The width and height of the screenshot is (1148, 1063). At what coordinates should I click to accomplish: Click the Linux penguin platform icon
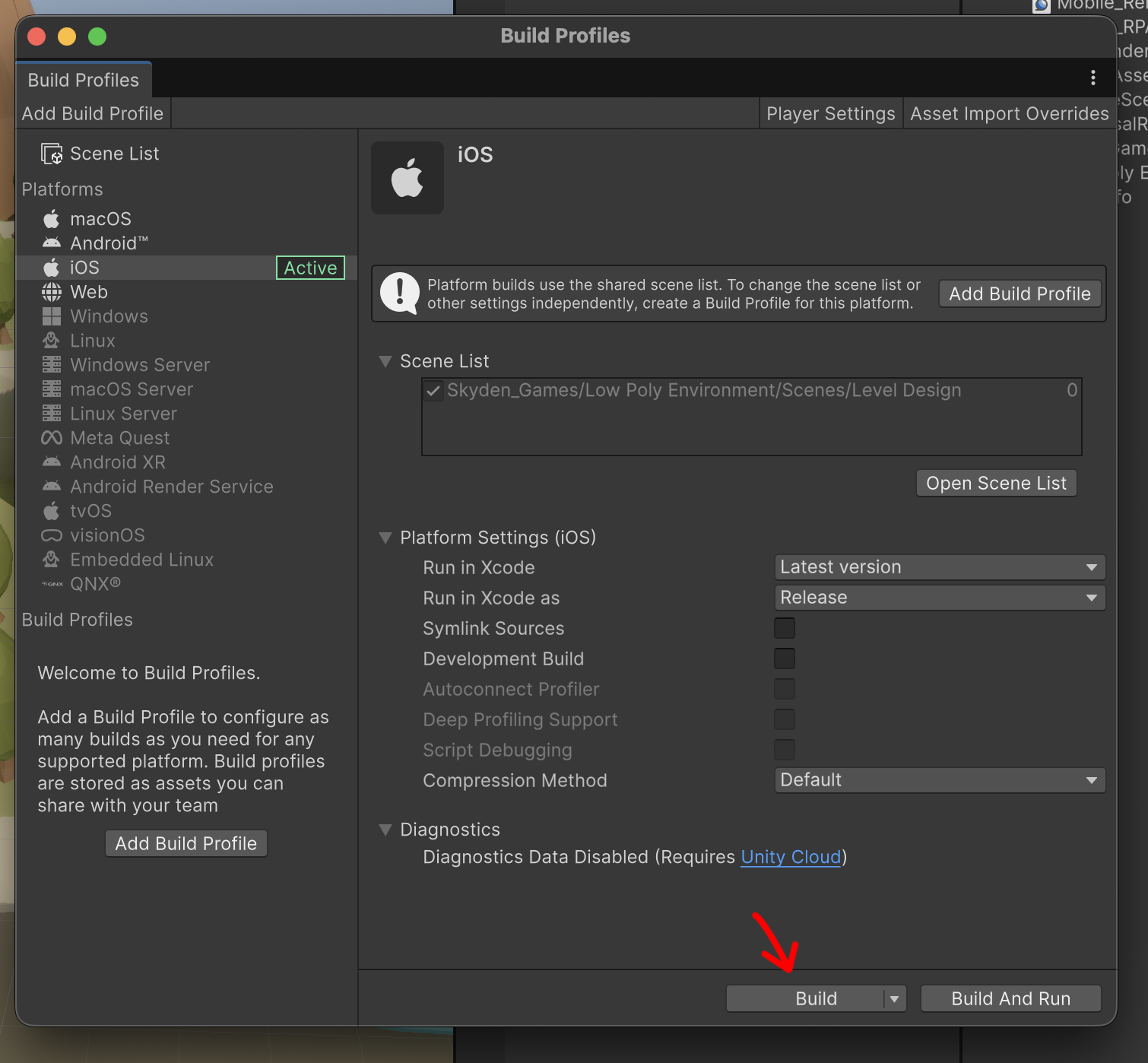click(x=52, y=341)
